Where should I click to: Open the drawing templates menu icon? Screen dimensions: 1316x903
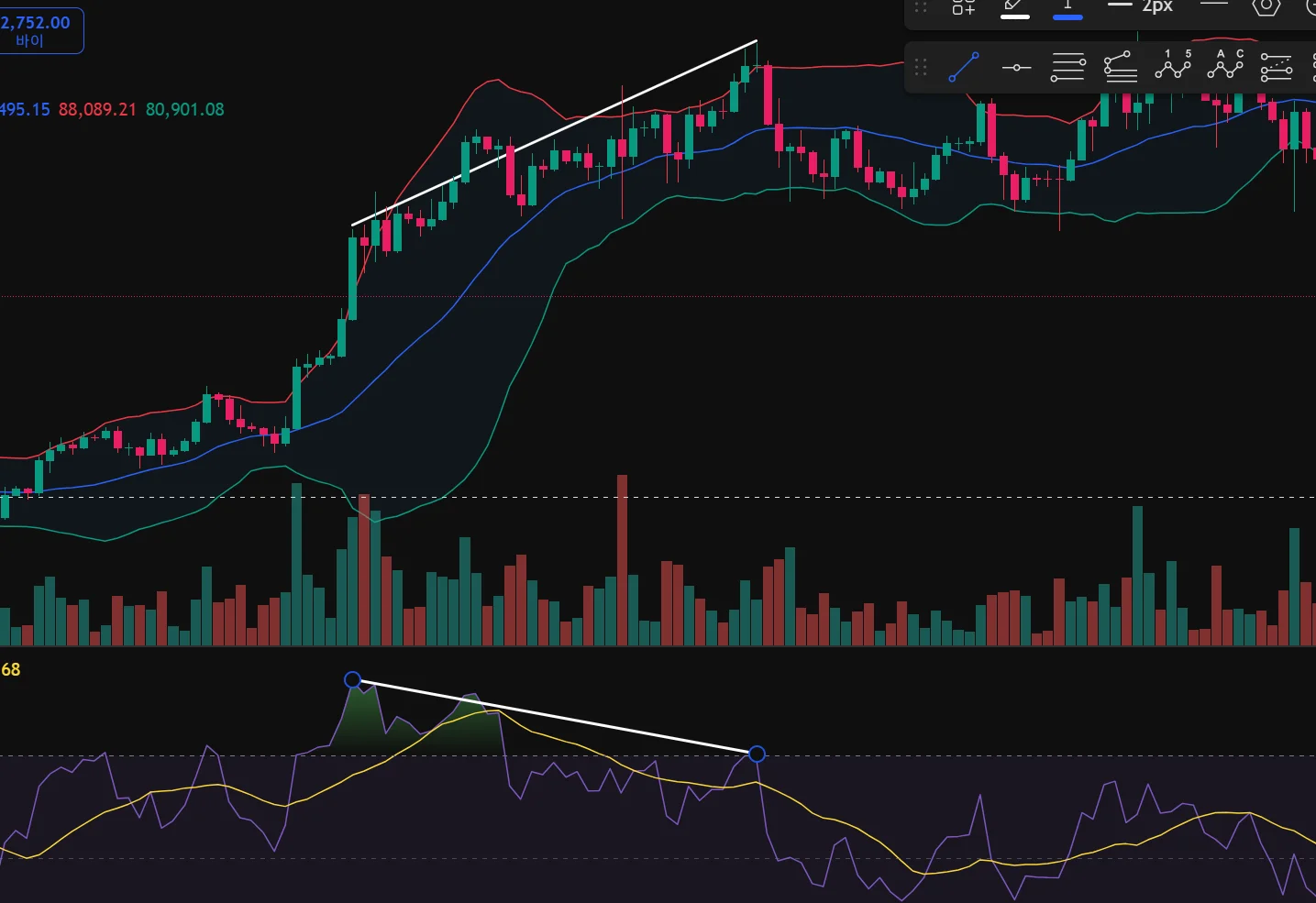point(963,7)
